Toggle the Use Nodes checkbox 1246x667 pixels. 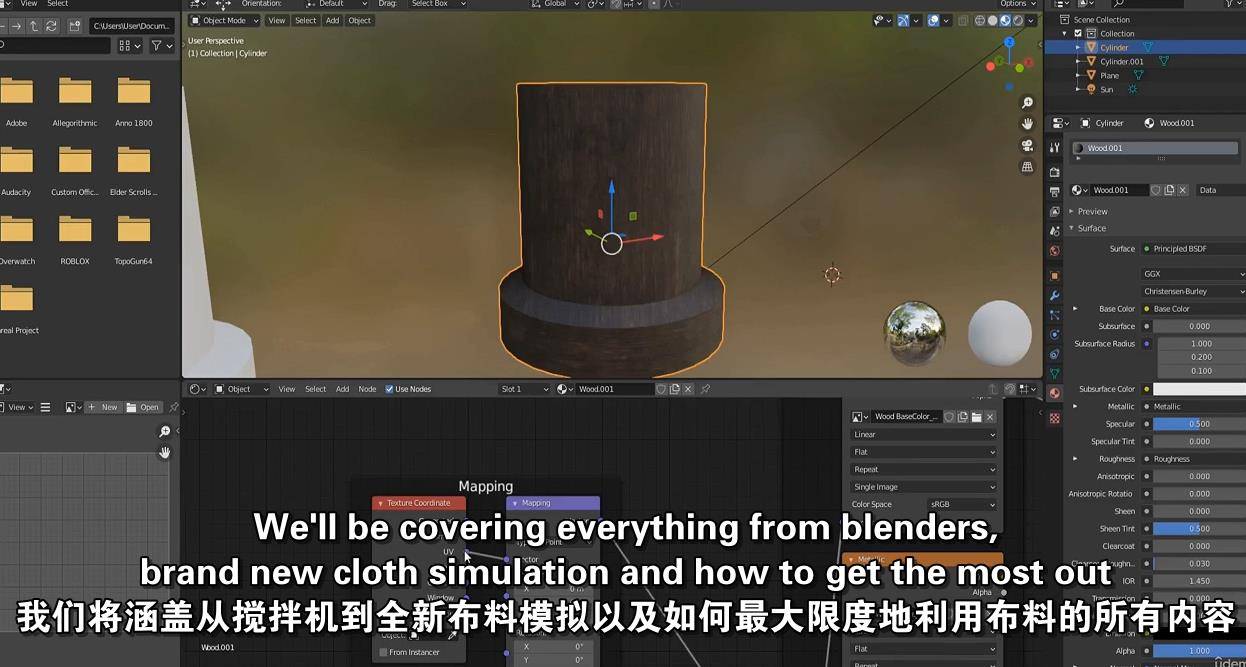point(389,389)
